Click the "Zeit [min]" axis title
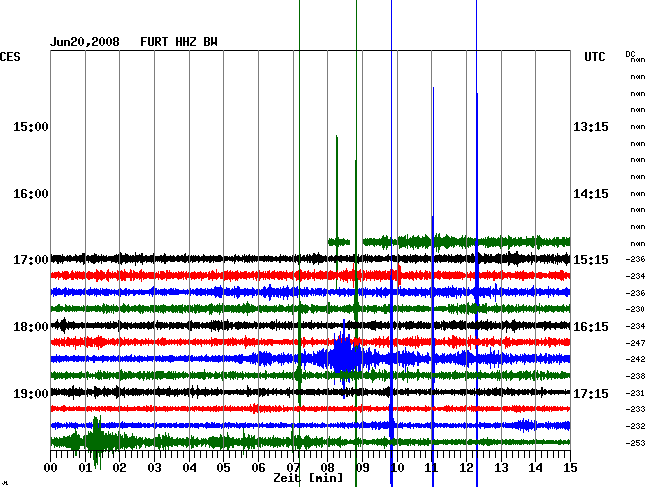Image resolution: width=650 pixels, height=494 pixels. coord(308,478)
